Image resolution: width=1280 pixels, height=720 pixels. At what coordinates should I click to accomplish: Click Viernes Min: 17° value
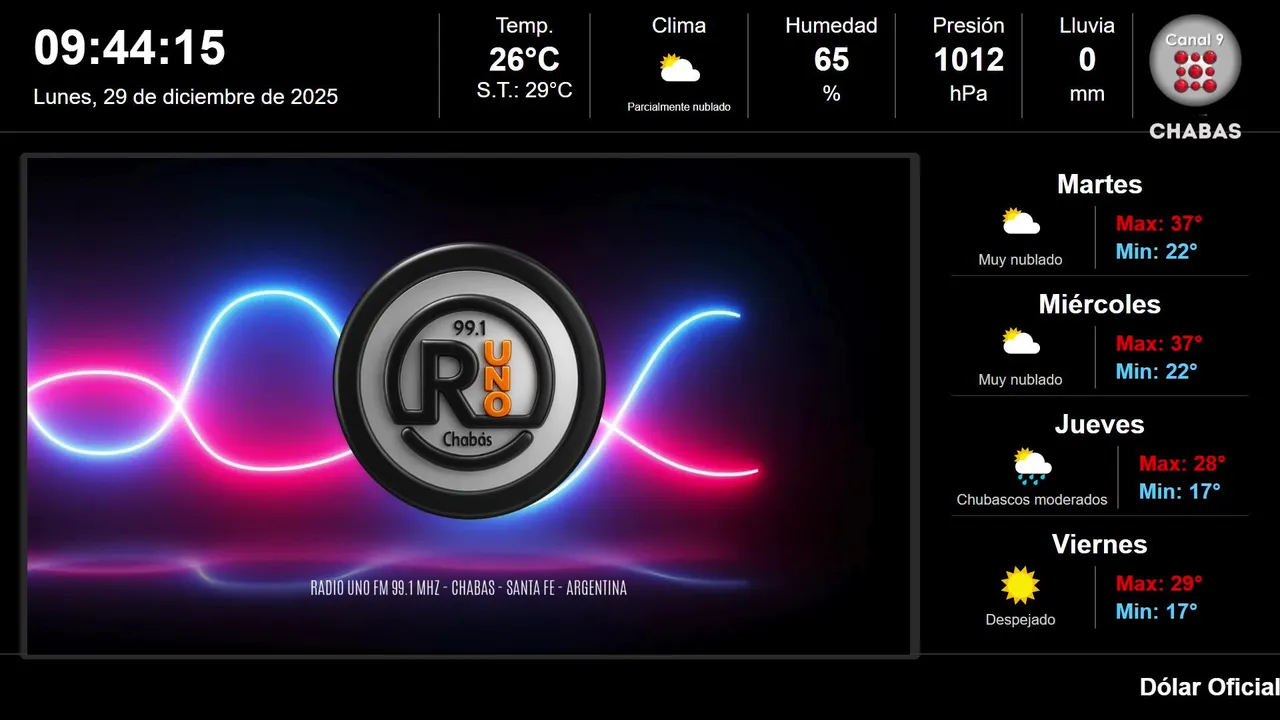click(x=1157, y=611)
